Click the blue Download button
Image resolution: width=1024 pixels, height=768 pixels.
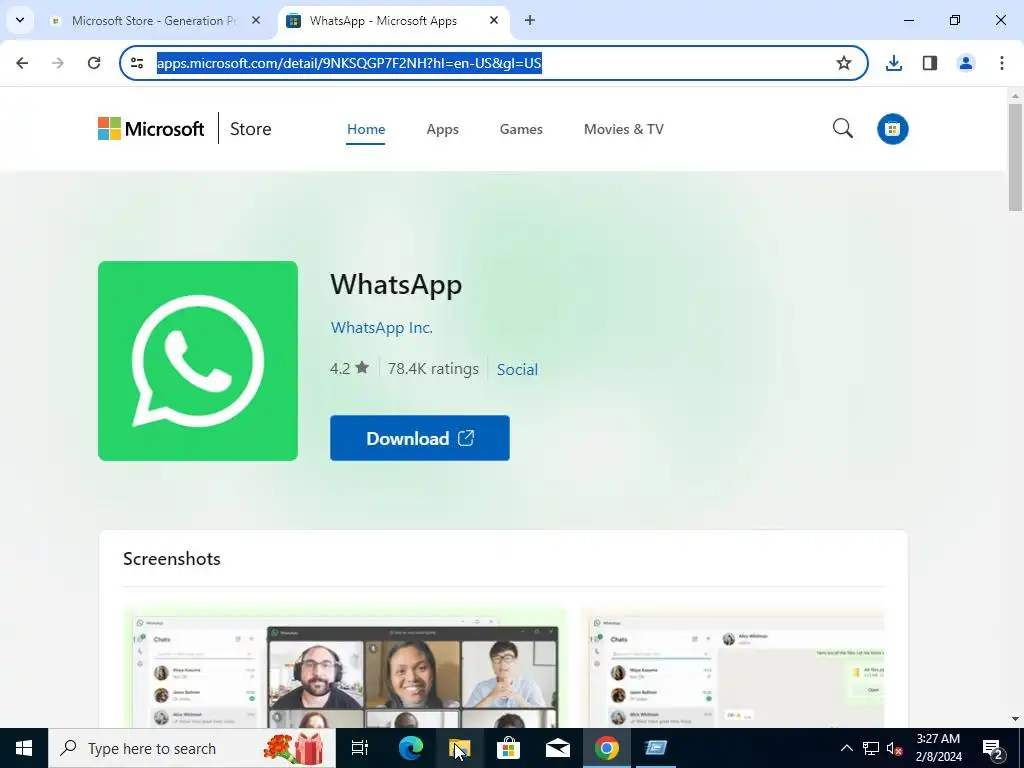click(x=420, y=438)
